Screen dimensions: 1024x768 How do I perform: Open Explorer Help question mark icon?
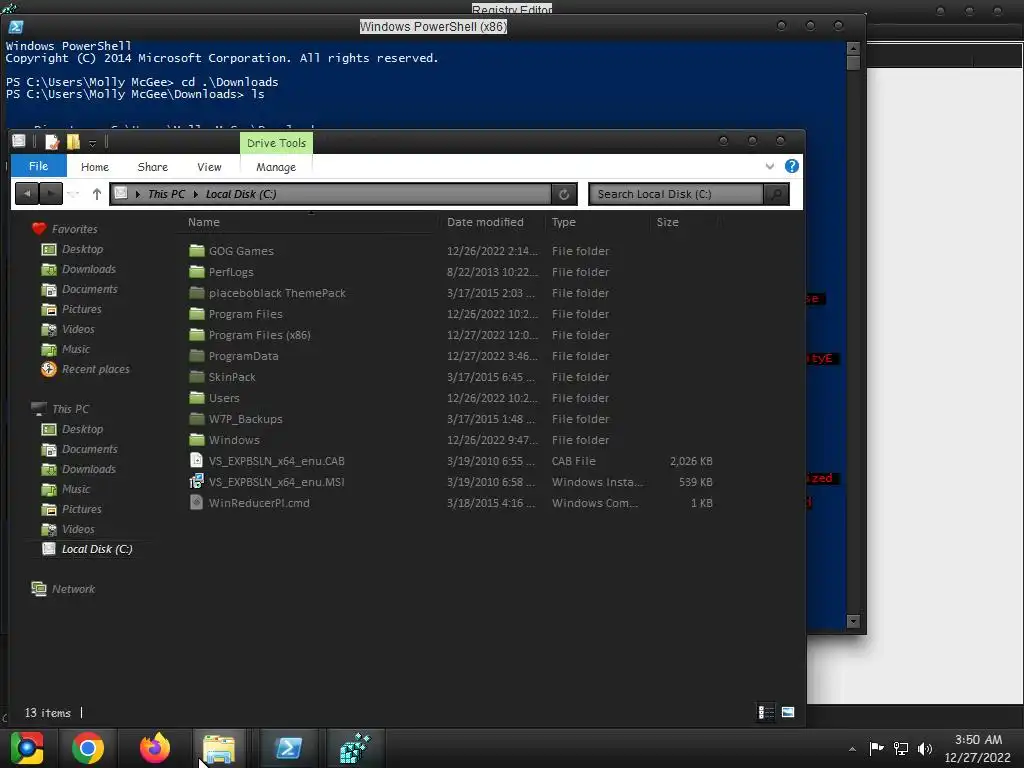coord(792,166)
